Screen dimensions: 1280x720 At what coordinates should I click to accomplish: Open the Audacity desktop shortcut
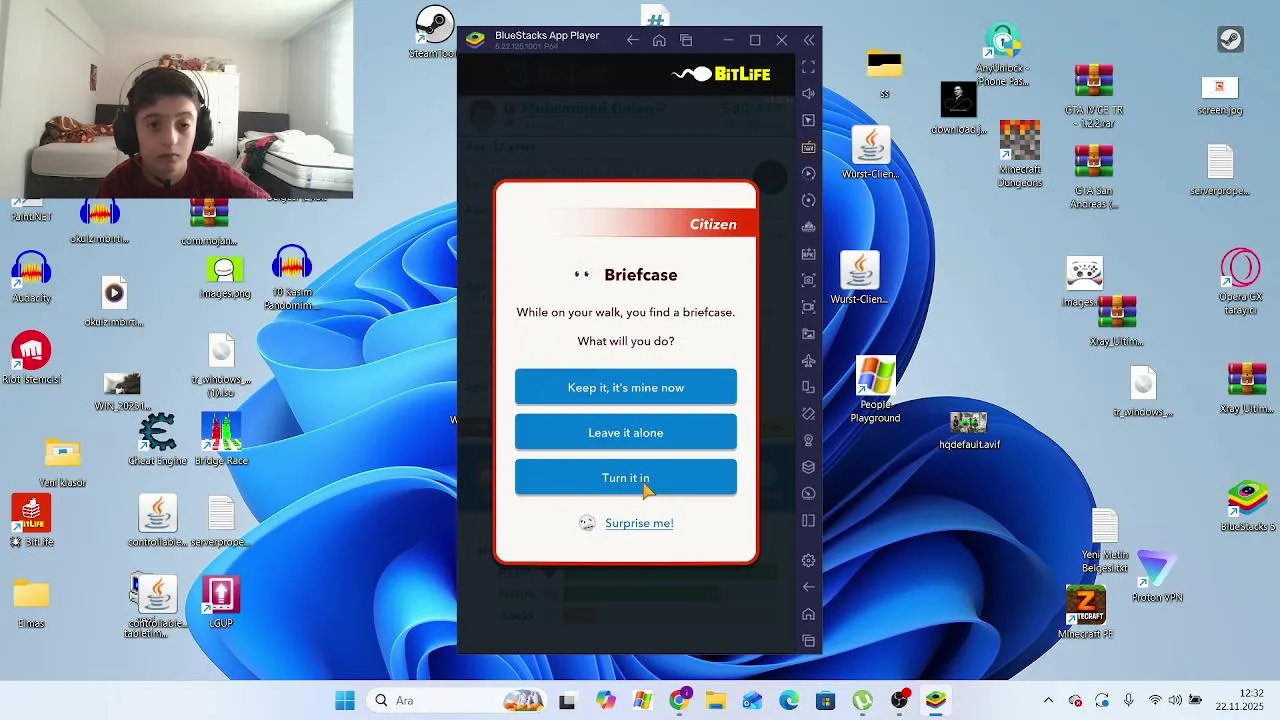coord(32,277)
